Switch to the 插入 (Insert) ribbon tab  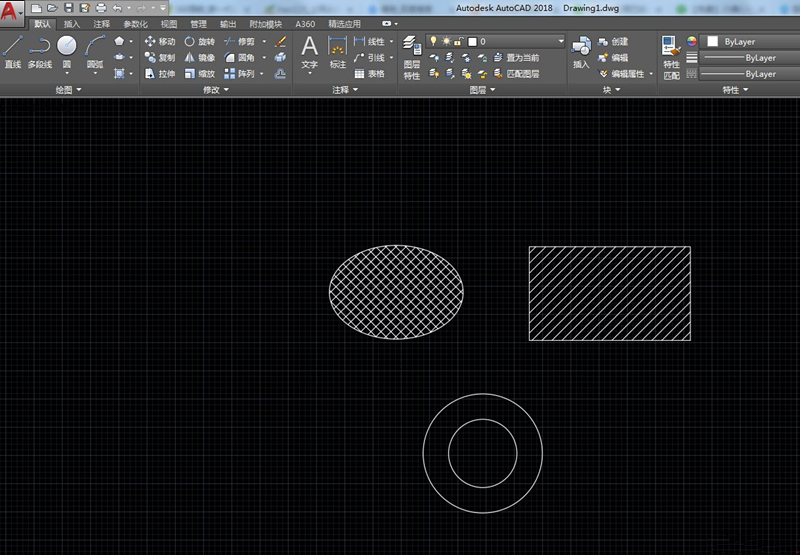pyautogui.click(x=72, y=23)
